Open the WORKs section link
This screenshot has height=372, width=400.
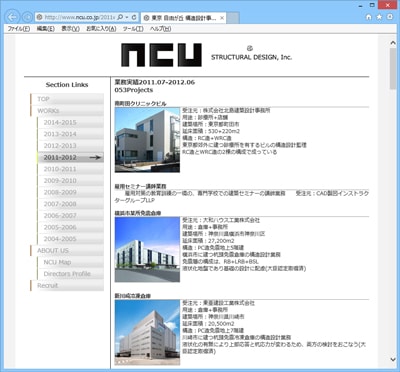click(67, 111)
